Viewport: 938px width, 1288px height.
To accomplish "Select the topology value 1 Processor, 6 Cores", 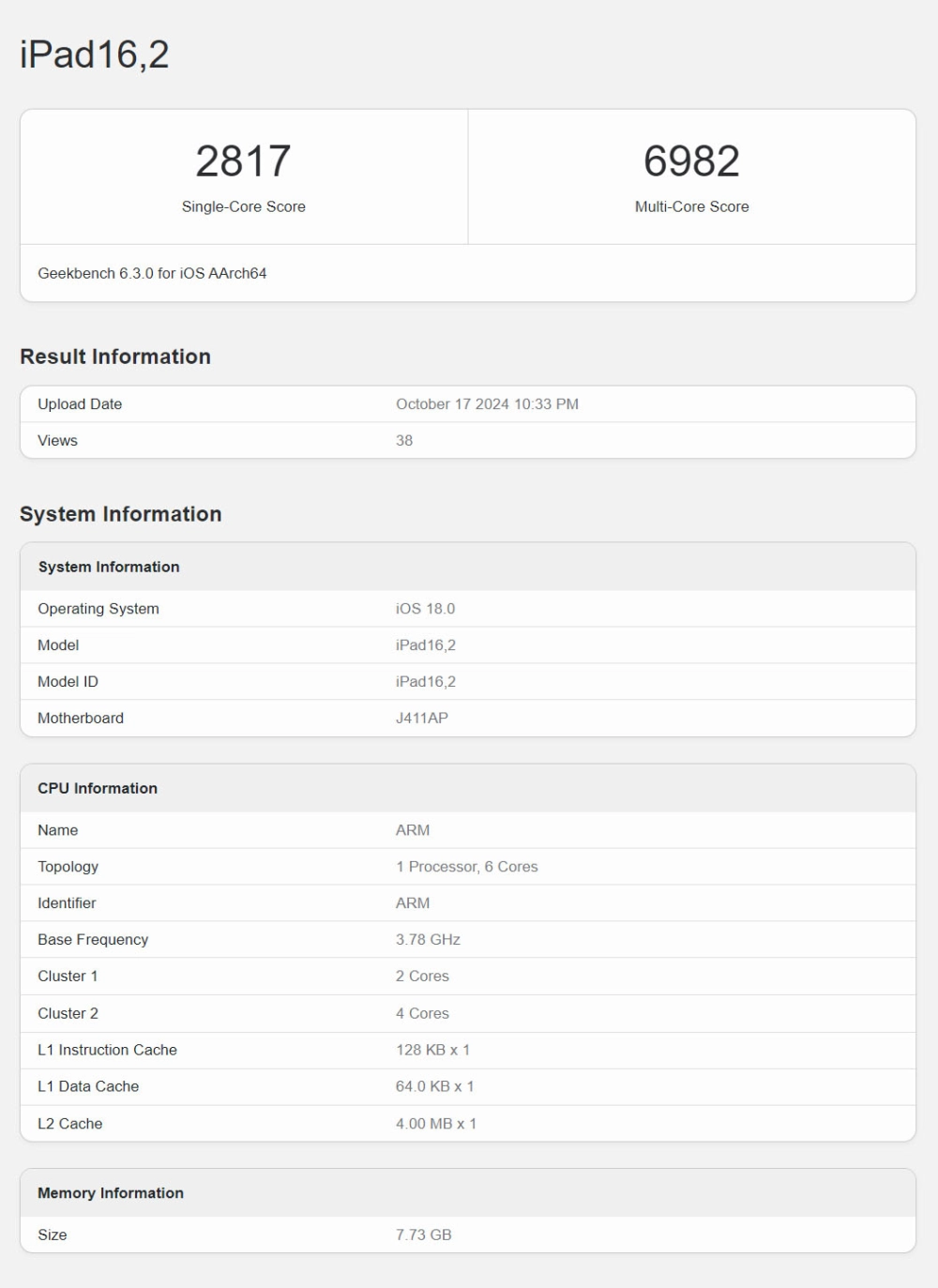I will click(466, 867).
